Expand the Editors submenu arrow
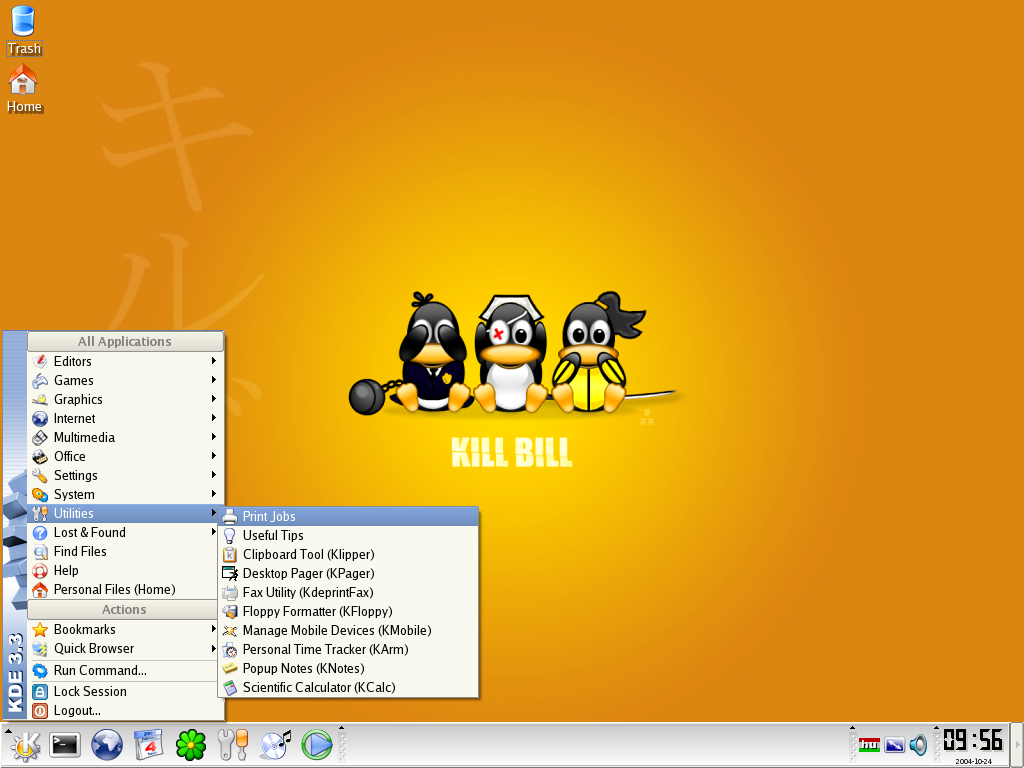The height and width of the screenshot is (768, 1024). [x=214, y=360]
